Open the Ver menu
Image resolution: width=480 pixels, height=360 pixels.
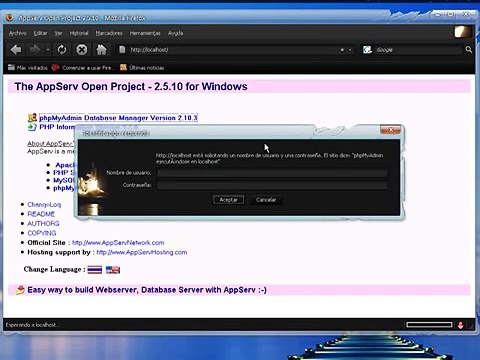tap(58, 33)
